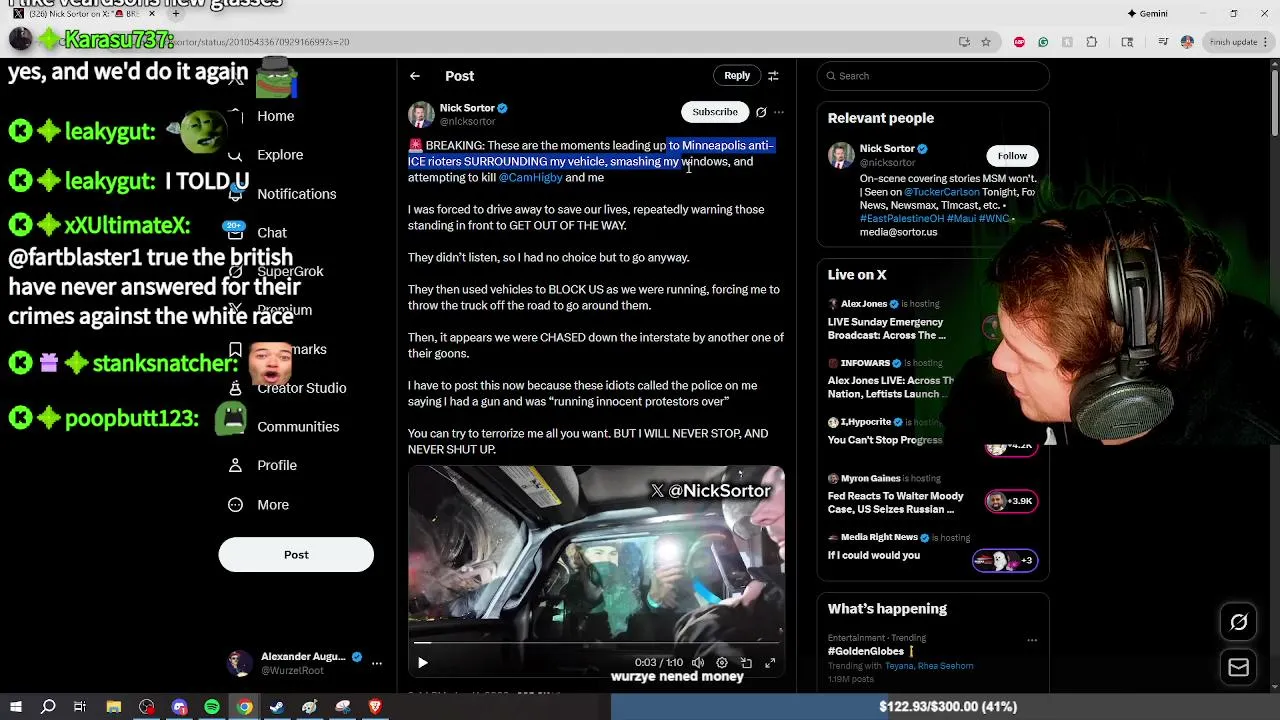Screen dimensions: 1280x720
Task: Open the Explore search icon in sidebar
Action: tap(235, 155)
